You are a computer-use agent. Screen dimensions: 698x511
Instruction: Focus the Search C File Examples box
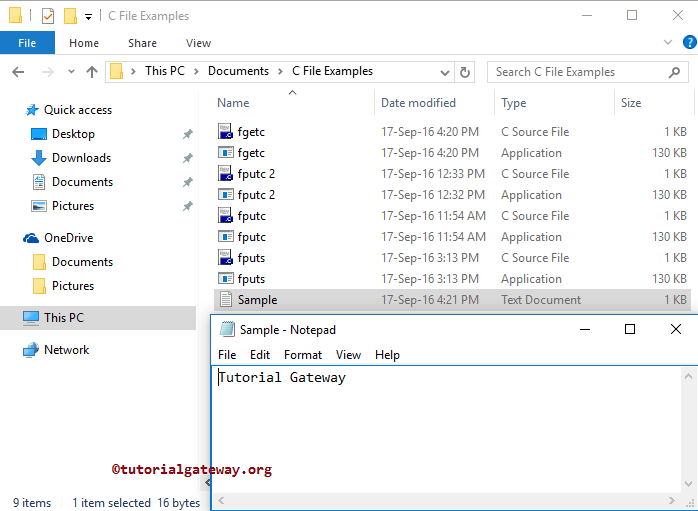[x=588, y=72]
